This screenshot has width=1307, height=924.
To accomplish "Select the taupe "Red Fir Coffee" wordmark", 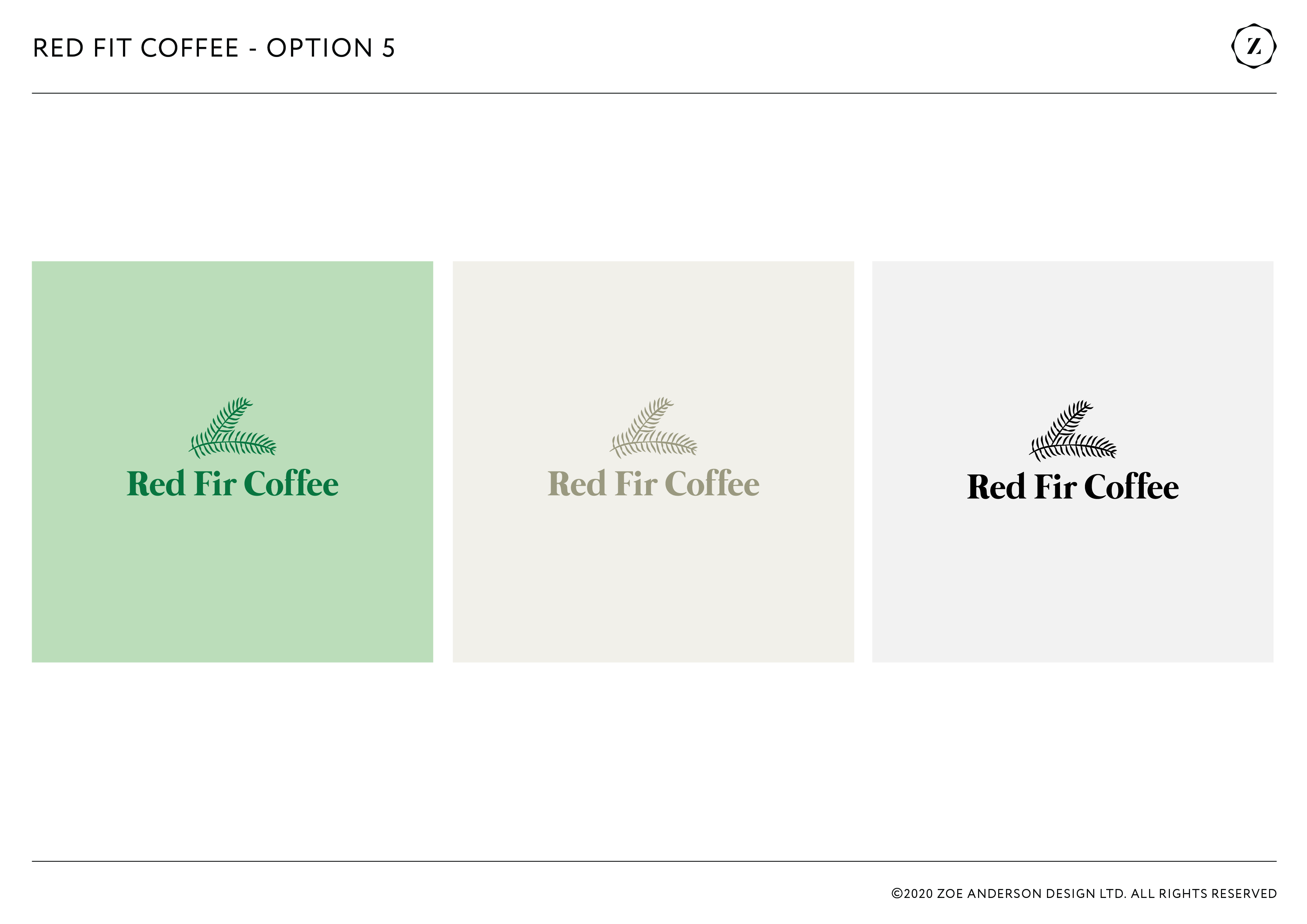I will point(653,484).
